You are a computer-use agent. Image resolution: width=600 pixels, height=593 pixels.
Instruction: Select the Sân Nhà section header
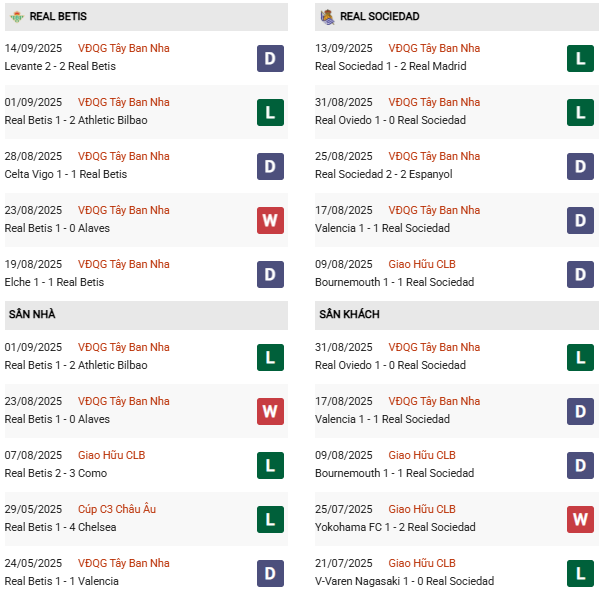[32, 314]
